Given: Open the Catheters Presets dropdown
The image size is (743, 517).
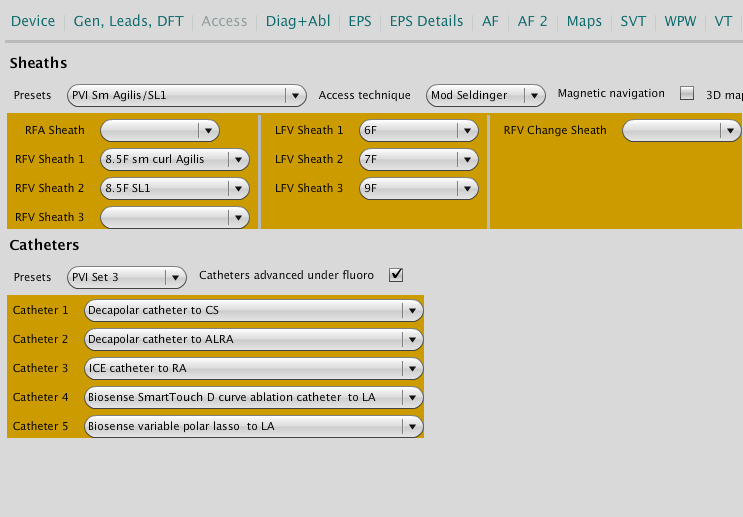Looking at the screenshot, I should click(127, 277).
